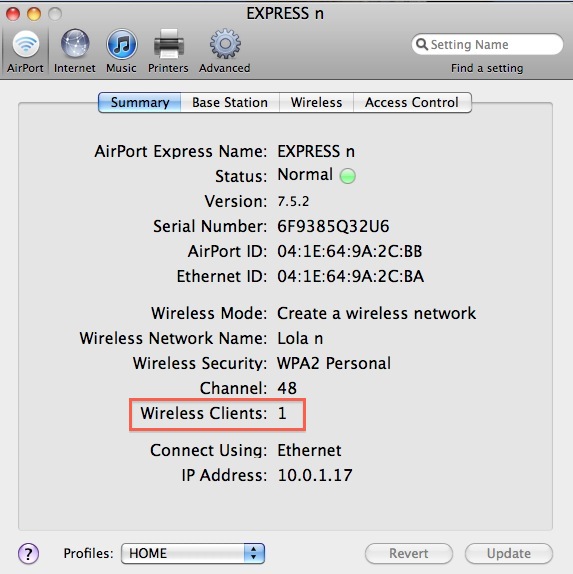The image size is (573, 574).
Task: Switch to the Base Station tab
Action: tap(230, 102)
